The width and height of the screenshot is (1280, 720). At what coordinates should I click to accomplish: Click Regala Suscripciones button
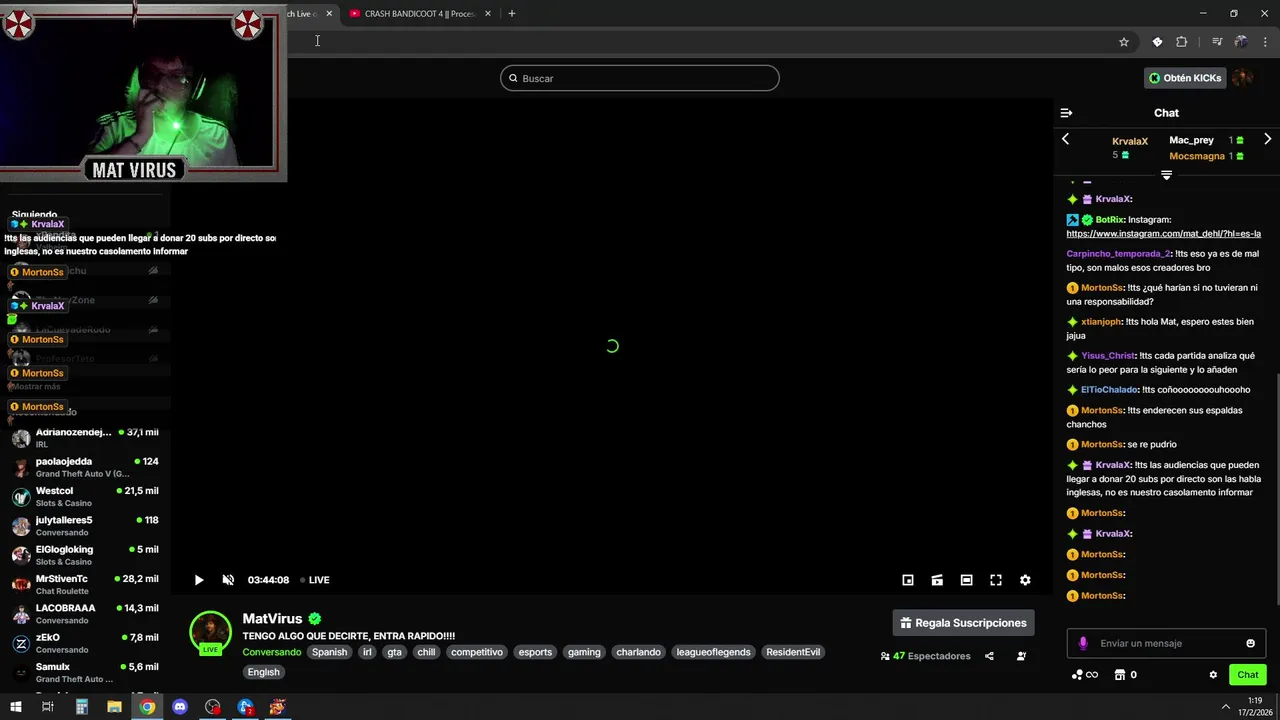pyautogui.click(x=964, y=623)
